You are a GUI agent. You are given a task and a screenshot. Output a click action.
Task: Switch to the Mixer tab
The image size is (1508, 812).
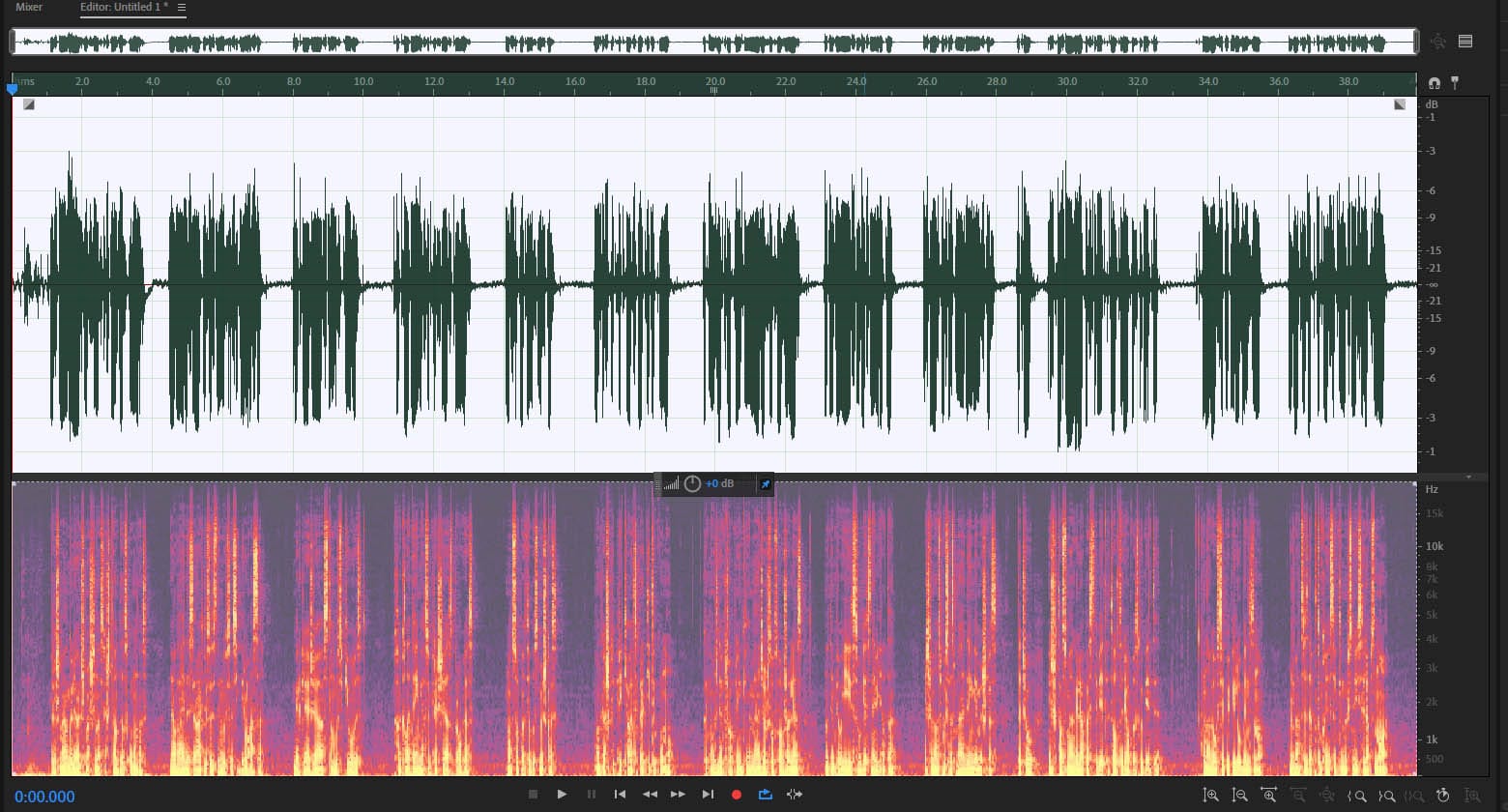29,7
